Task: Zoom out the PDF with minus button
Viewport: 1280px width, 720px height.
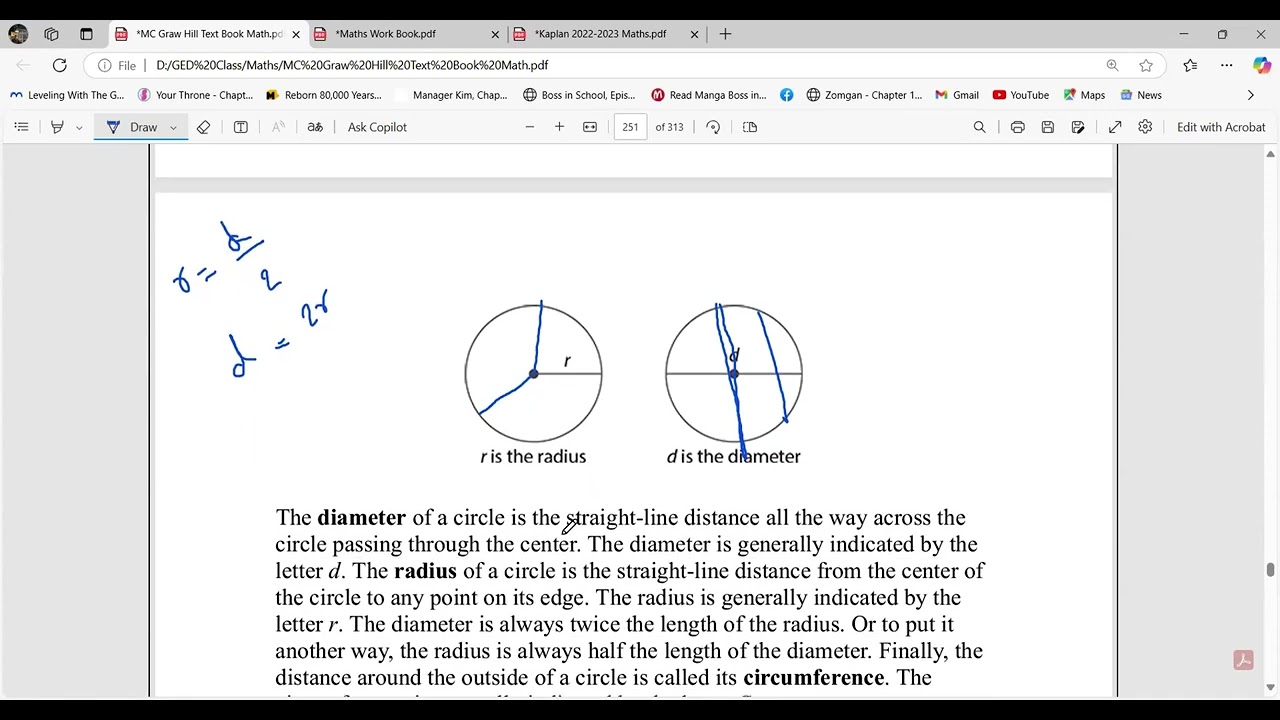Action: coord(530,127)
